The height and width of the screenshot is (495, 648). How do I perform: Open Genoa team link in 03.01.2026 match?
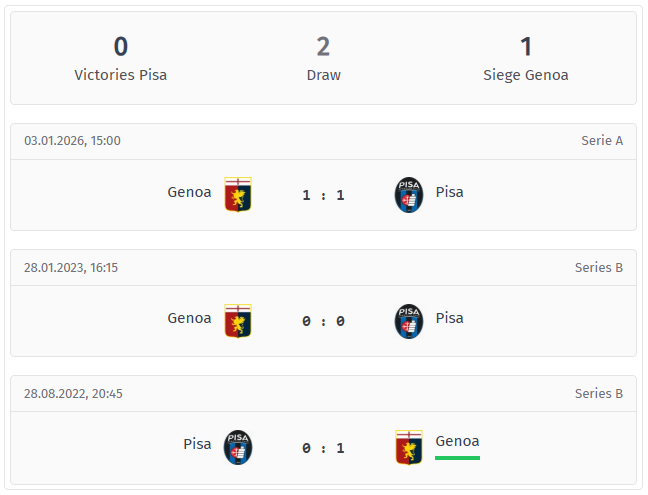coord(189,192)
